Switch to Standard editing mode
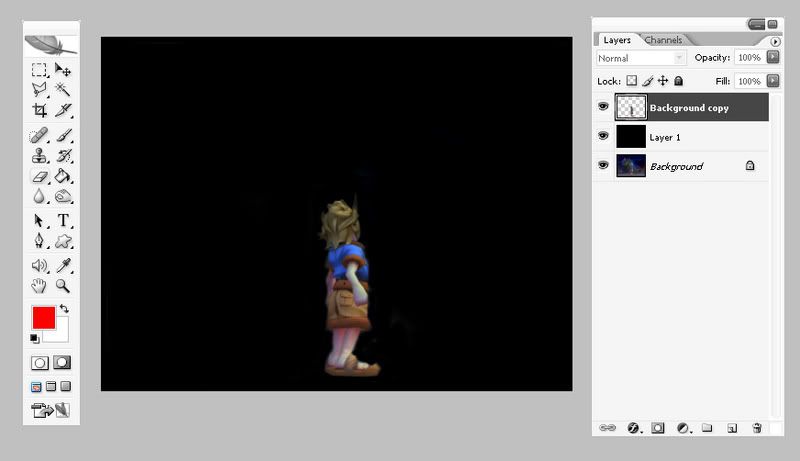Screen dimensions: 800x461 click(x=40, y=363)
